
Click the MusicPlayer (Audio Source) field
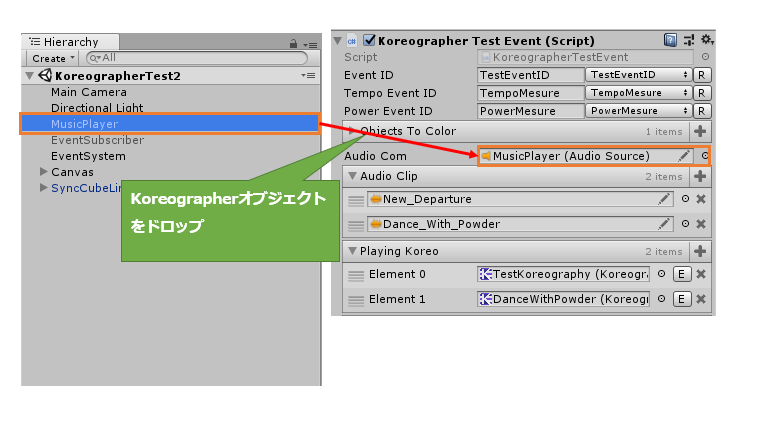coord(585,156)
